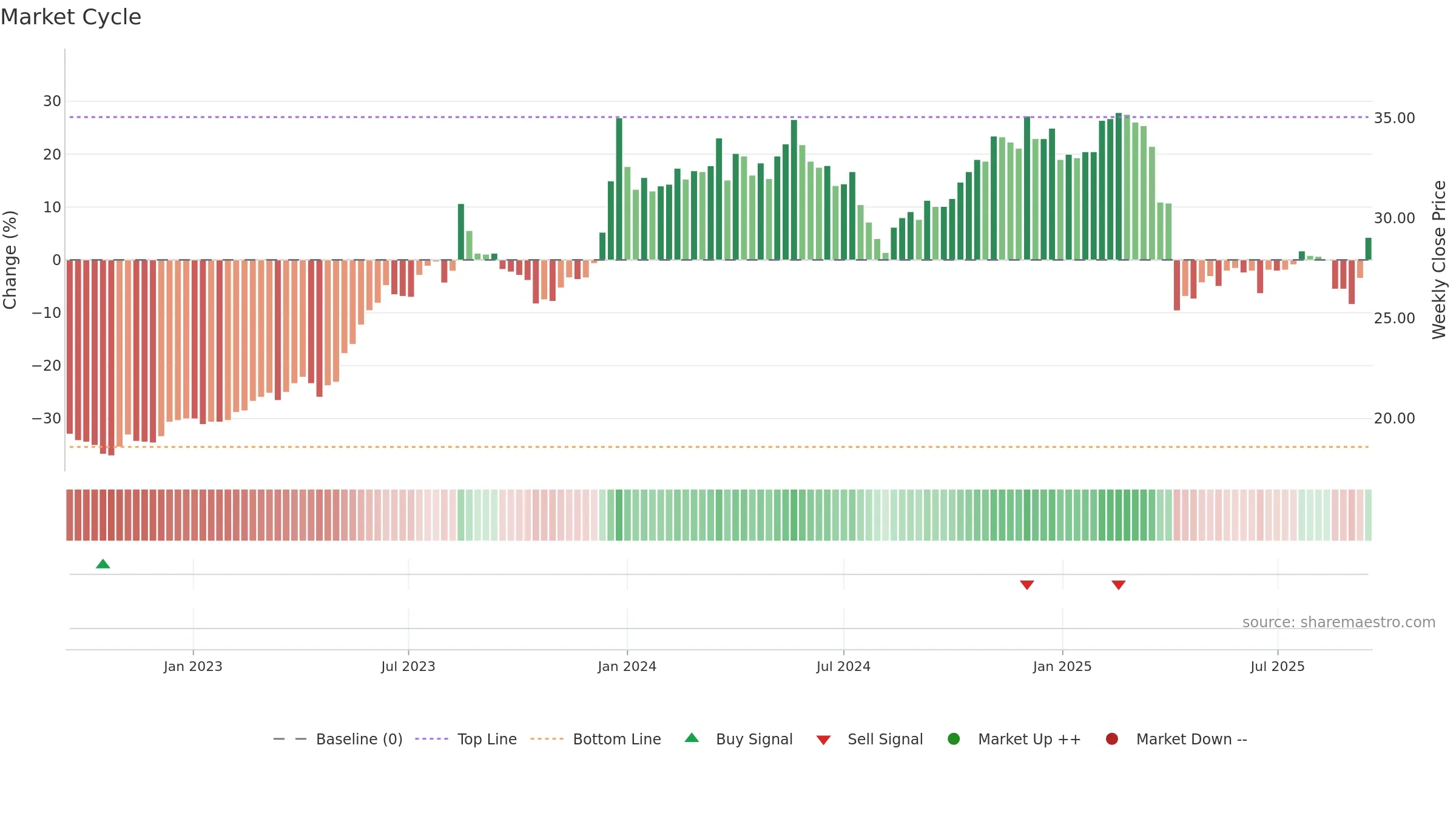Click the purple dotted line legend sample
Viewport: 1456px width, 819px height.
tap(431, 739)
